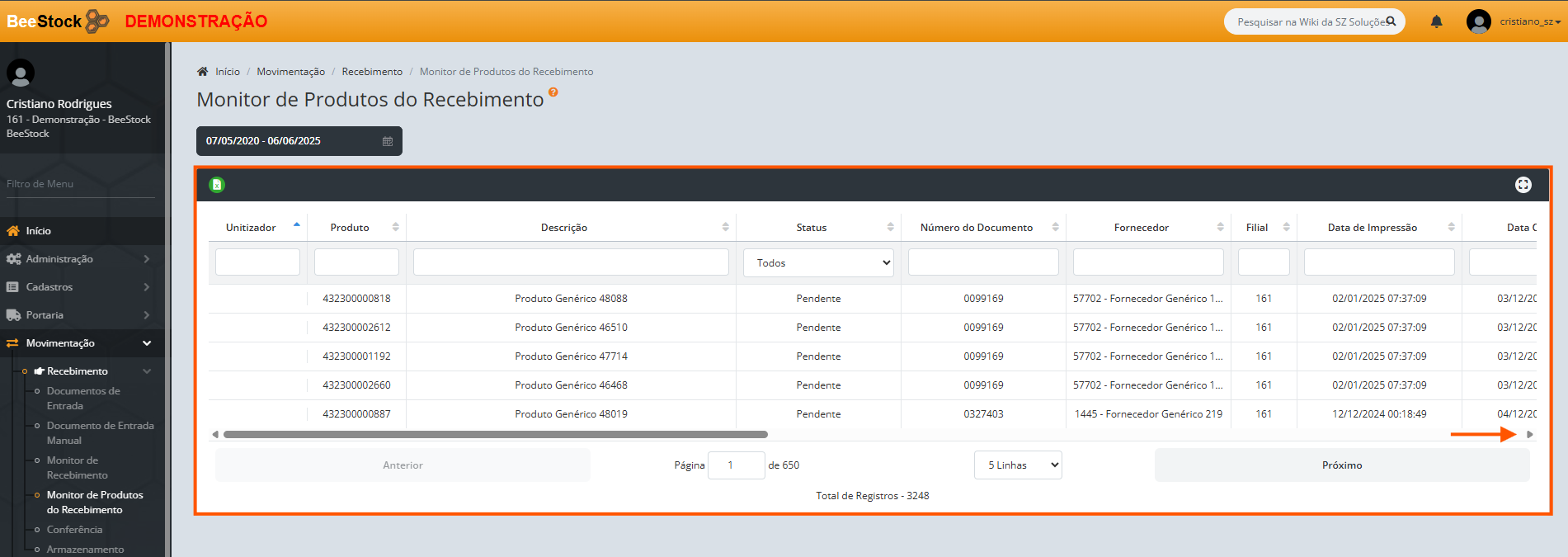The height and width of the screenshot is (557, 1568).
Task: Click the home icon in breadcrumb
Action: click(x=203, y=72)
